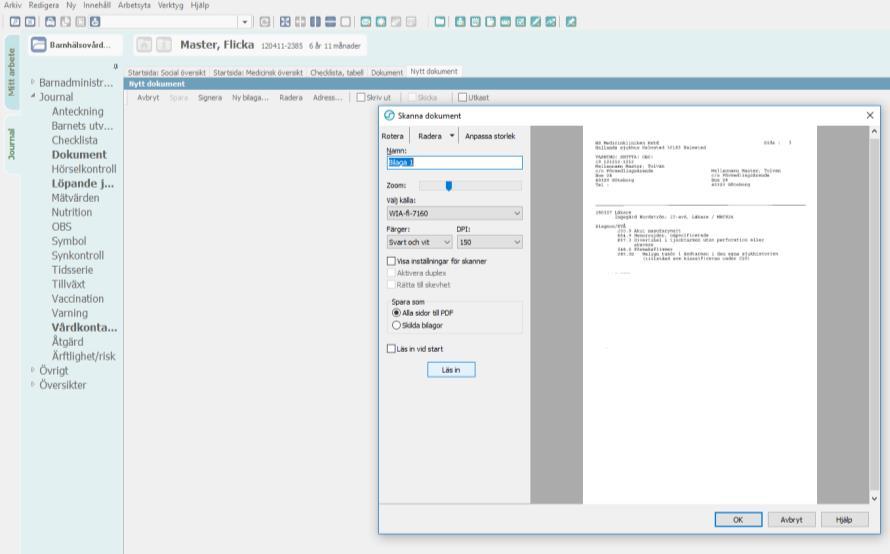
Task: Open the arrow next to Radera in the dialog
Action: click(452, 136)
